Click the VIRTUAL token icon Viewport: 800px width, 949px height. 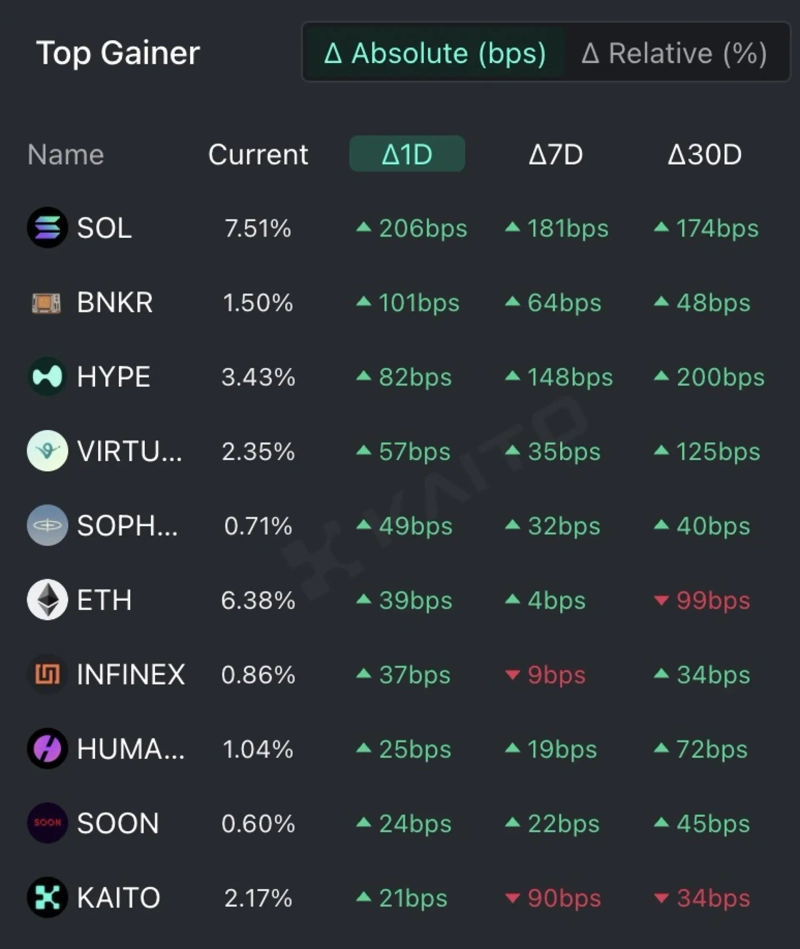[47, 451]
